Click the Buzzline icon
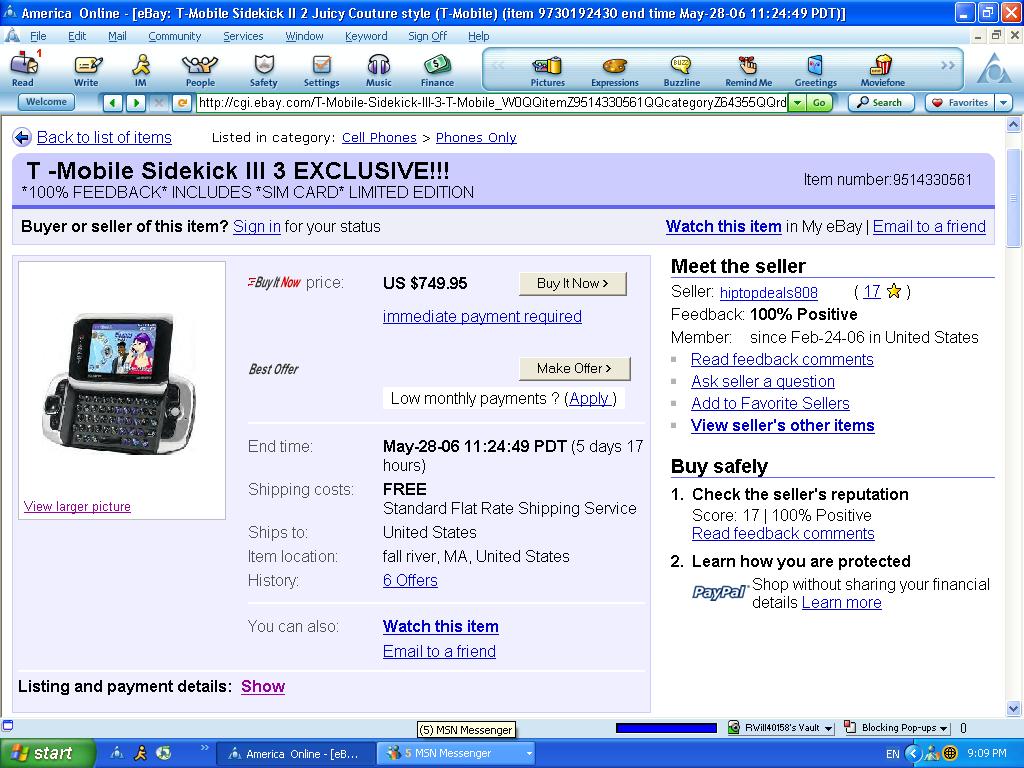Screen dimensions: 1024x768 point(681,69)
